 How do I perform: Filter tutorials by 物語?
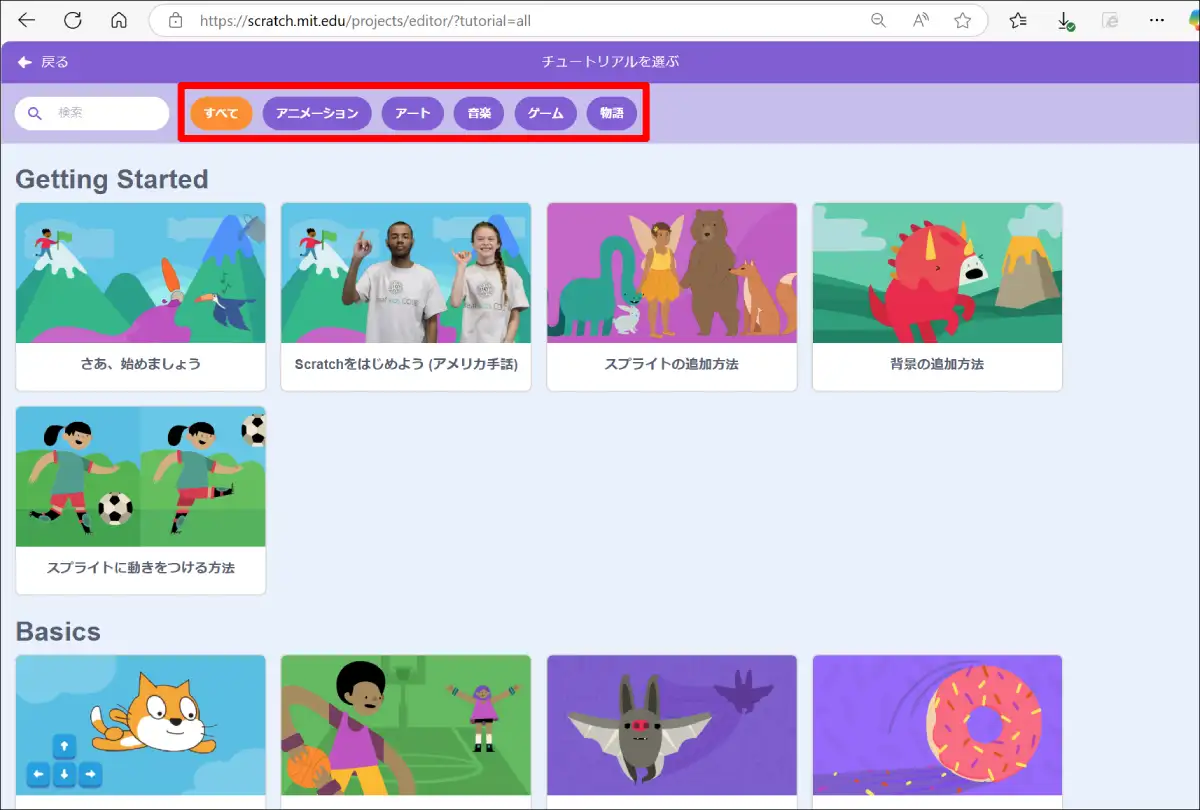pyautogui.click(x=612, y=113)
